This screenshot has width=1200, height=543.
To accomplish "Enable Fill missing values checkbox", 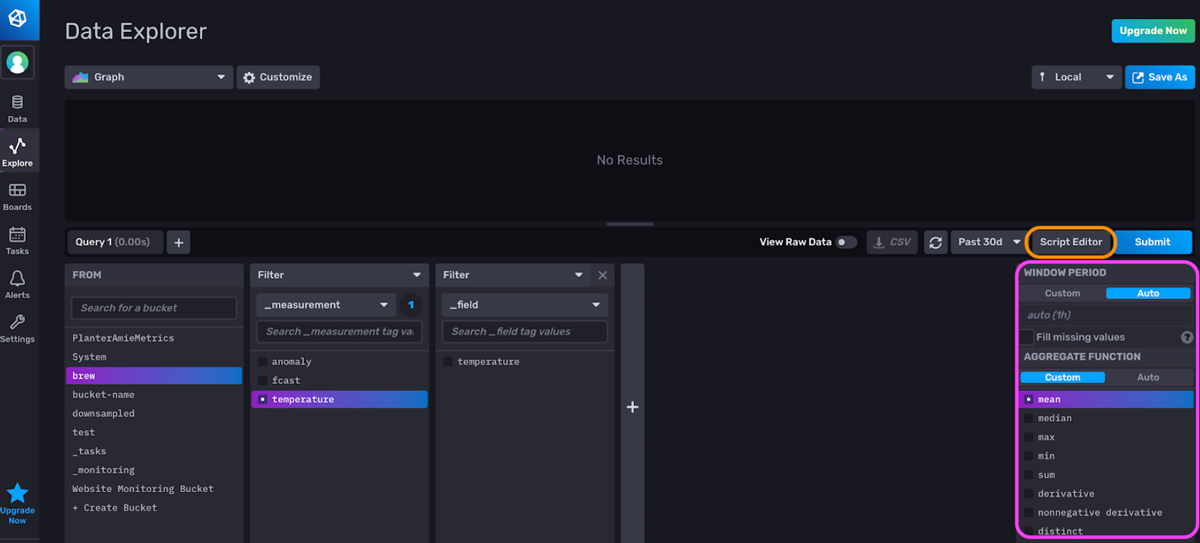I will (x=1027, y=338).
